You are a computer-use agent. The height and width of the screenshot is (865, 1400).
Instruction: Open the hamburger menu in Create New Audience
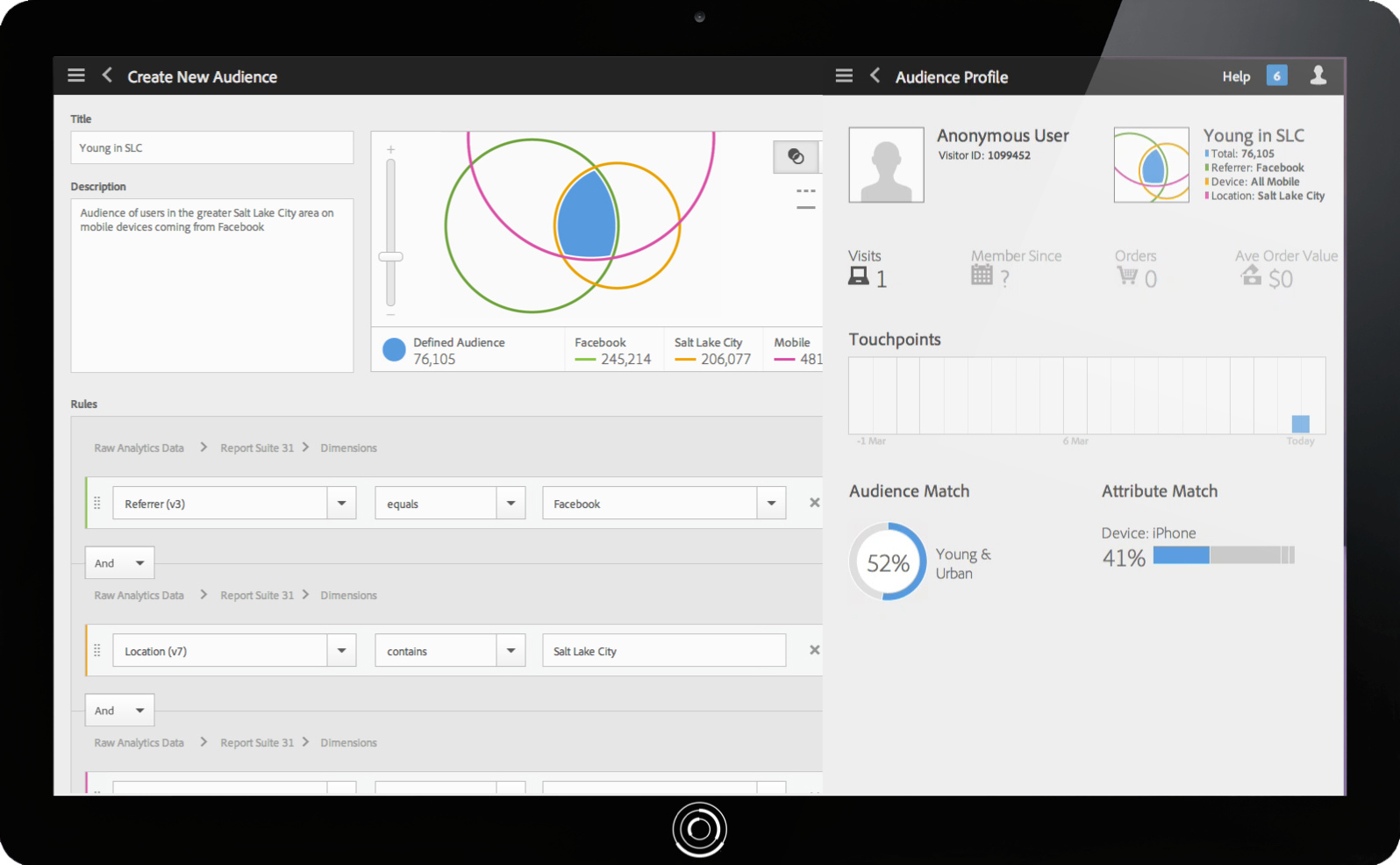(x=76, y=75)
